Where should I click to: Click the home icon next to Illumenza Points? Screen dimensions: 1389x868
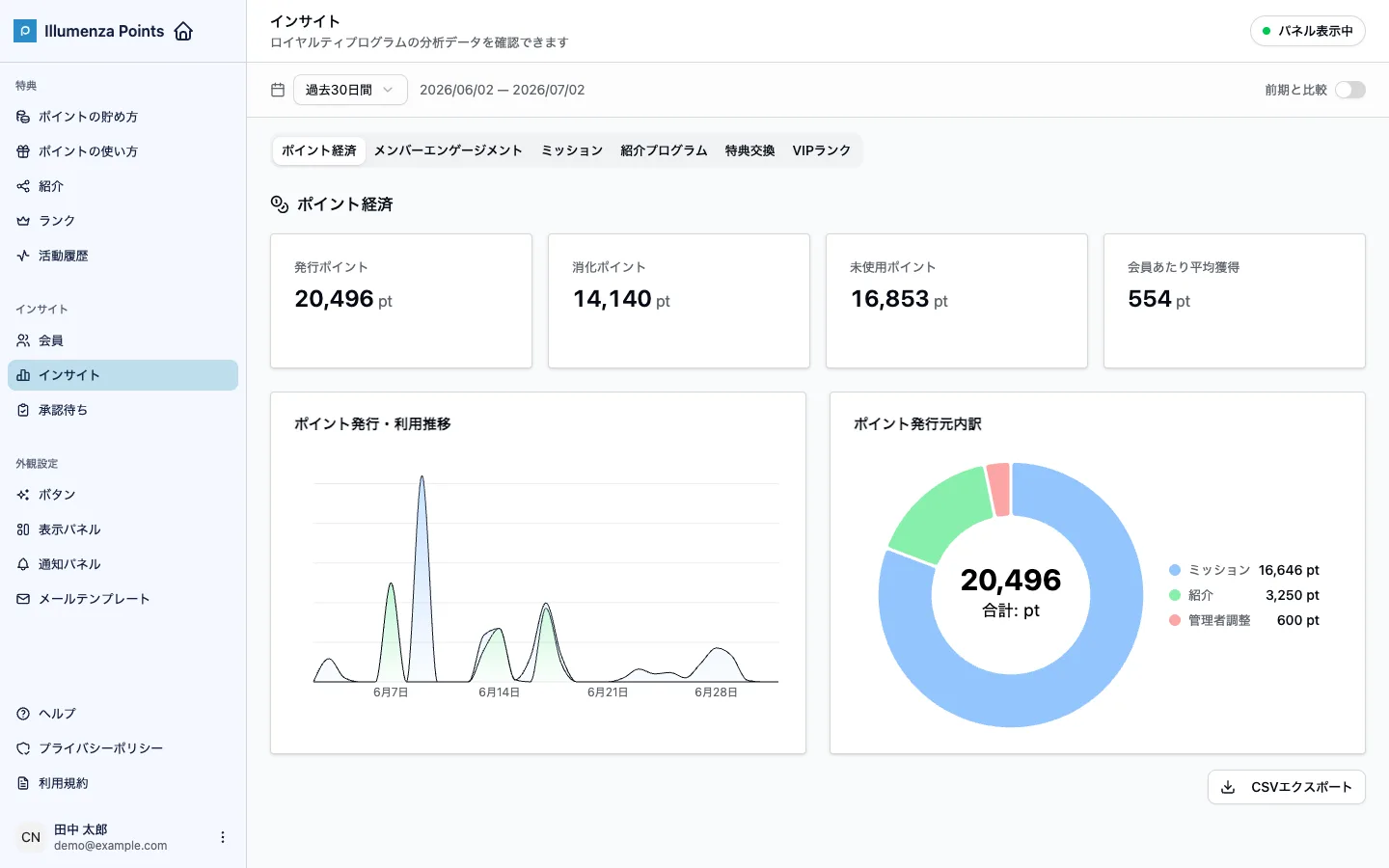coord(183,31)
